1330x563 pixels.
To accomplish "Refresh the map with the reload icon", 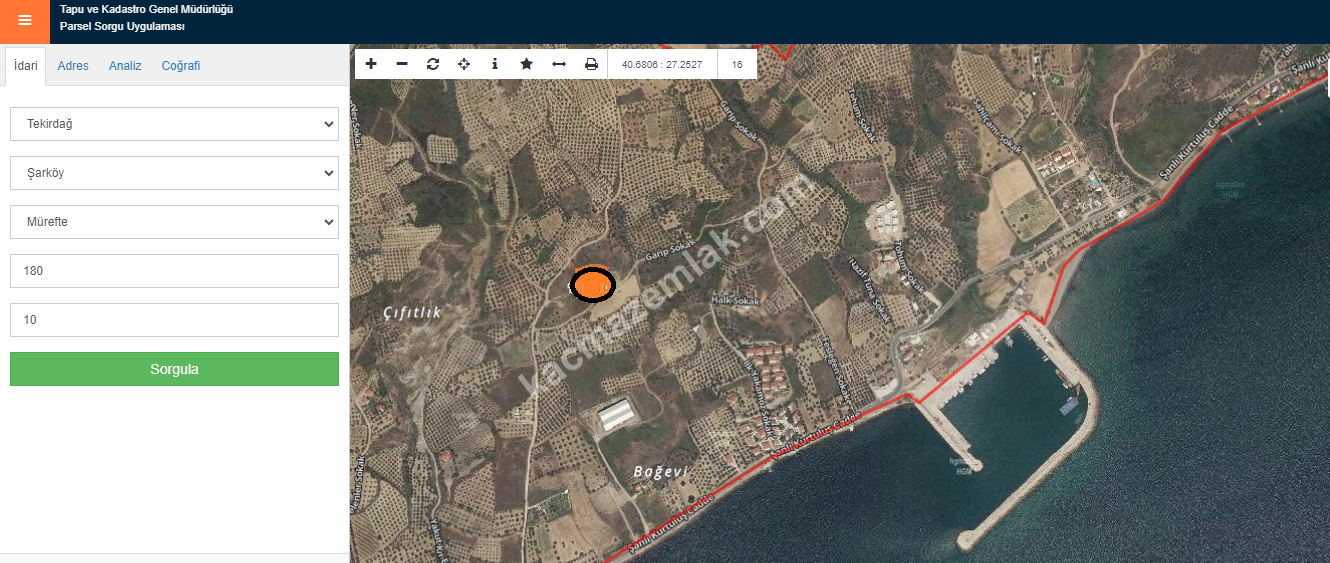I will click(433, 64).
